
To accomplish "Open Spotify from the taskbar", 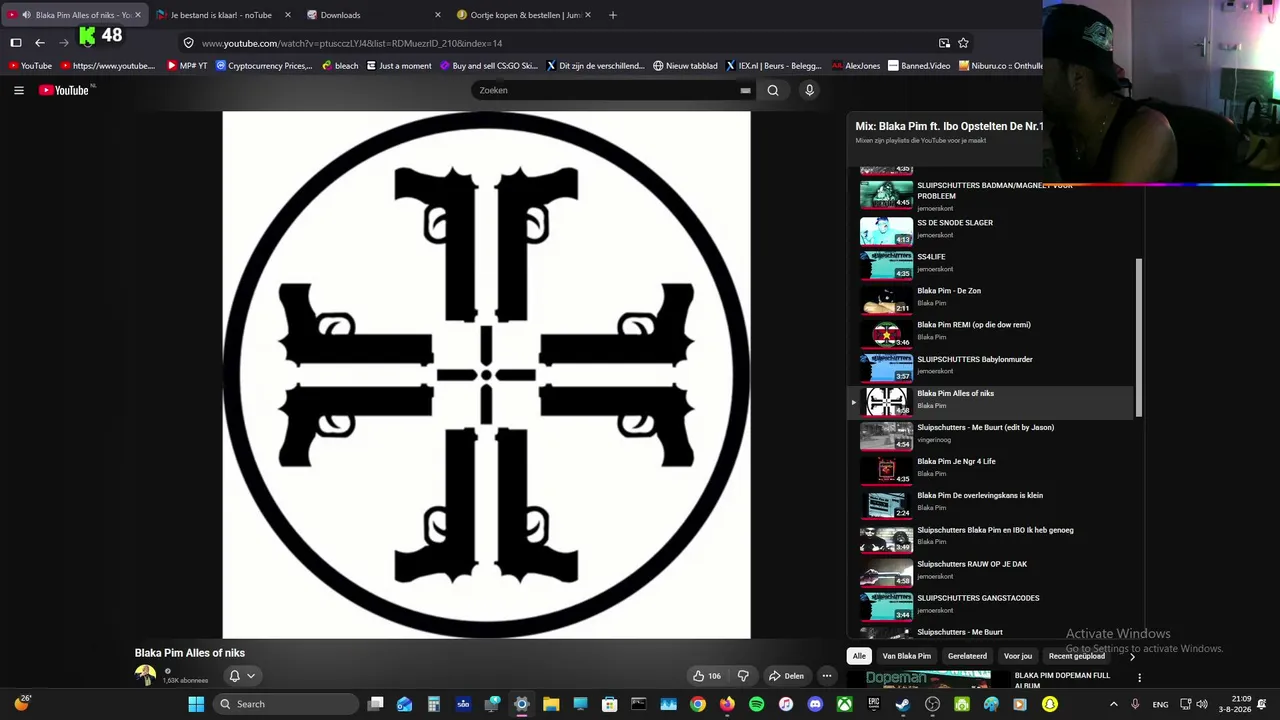I will tap(756, 704).
